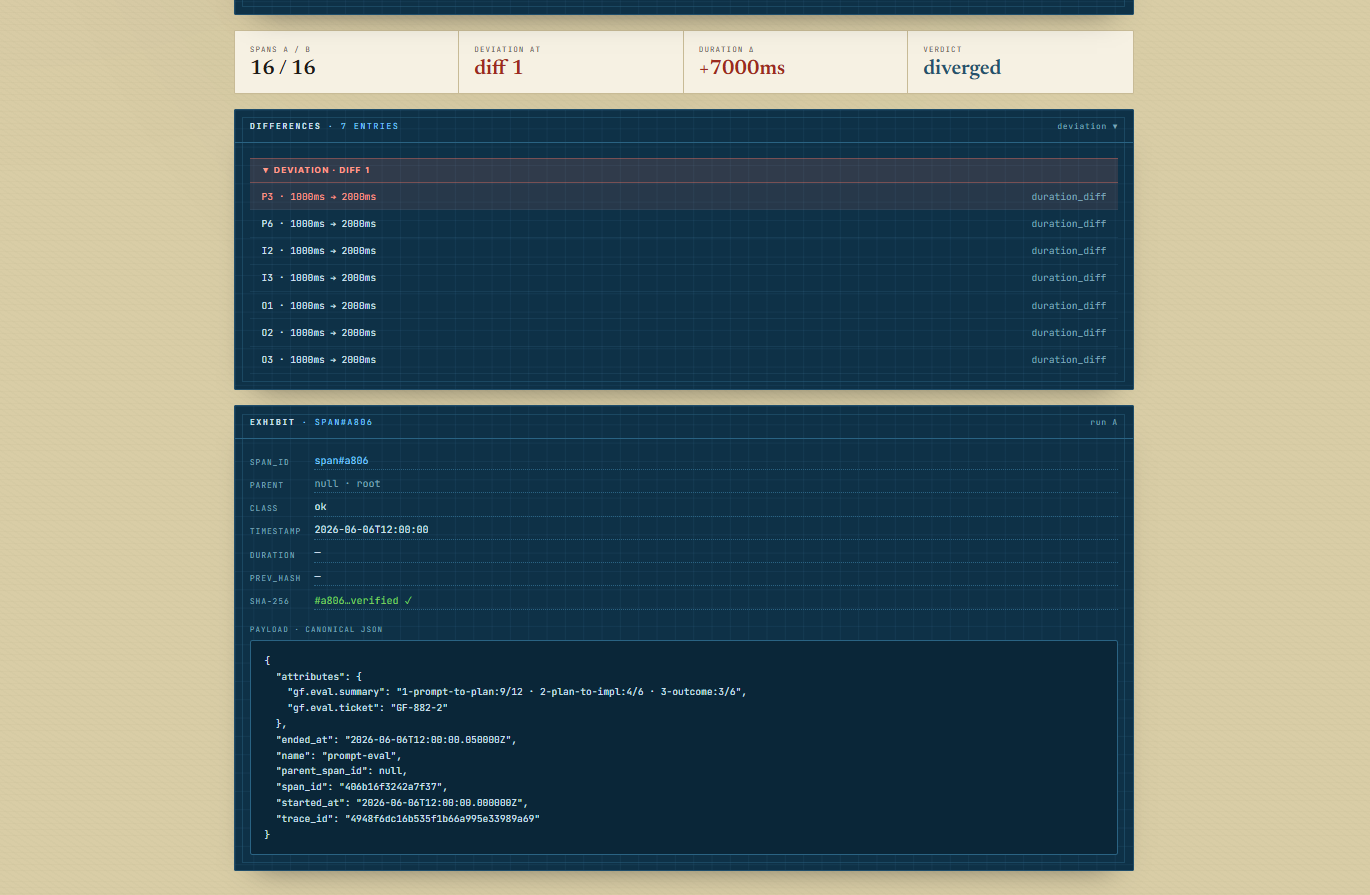This screenshot has width=1370, height=895.
Task: Click the gf.eval.summary line in payload JSON
Action: (517, 692)
